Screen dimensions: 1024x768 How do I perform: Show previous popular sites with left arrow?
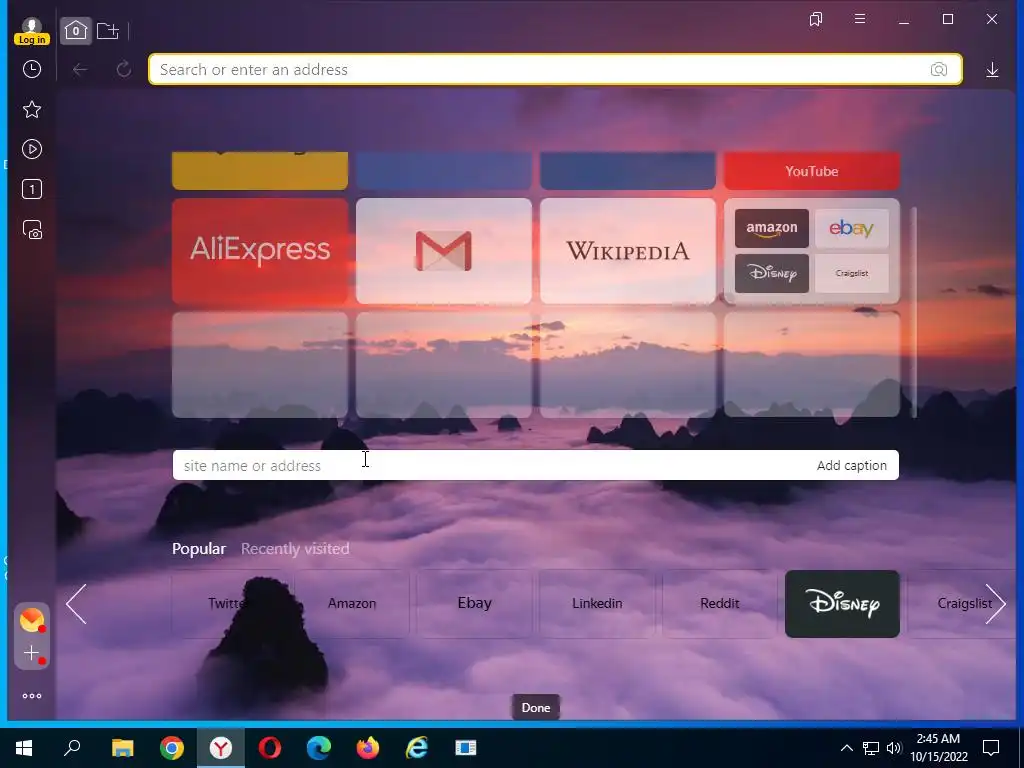tap(76, 604)
